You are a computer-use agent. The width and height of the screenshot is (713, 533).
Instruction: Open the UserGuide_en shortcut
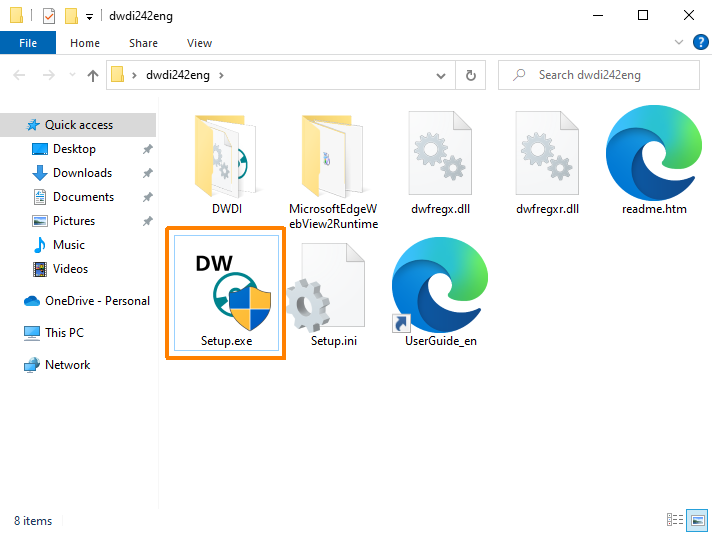[x=438, y=292]
